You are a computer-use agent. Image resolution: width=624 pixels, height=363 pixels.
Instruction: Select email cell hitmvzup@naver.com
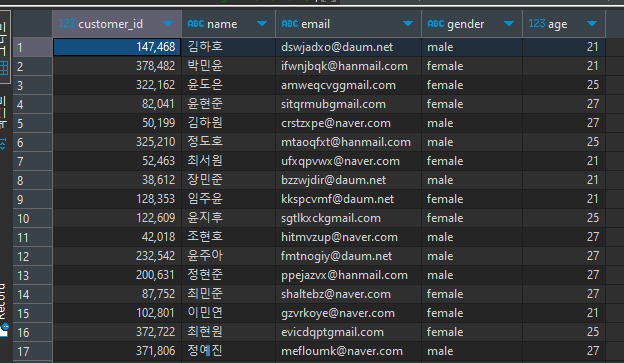[349, 237]
